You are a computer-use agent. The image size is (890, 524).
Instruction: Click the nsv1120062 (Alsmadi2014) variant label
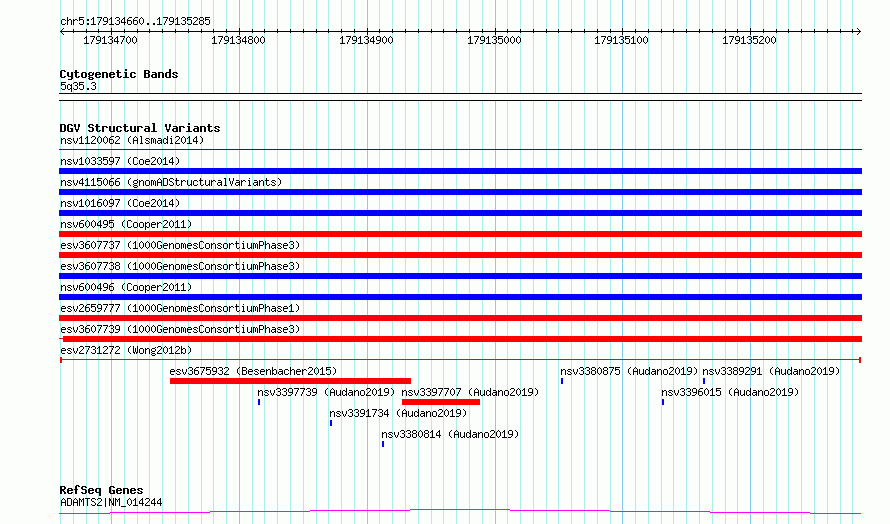coord(132,140)
